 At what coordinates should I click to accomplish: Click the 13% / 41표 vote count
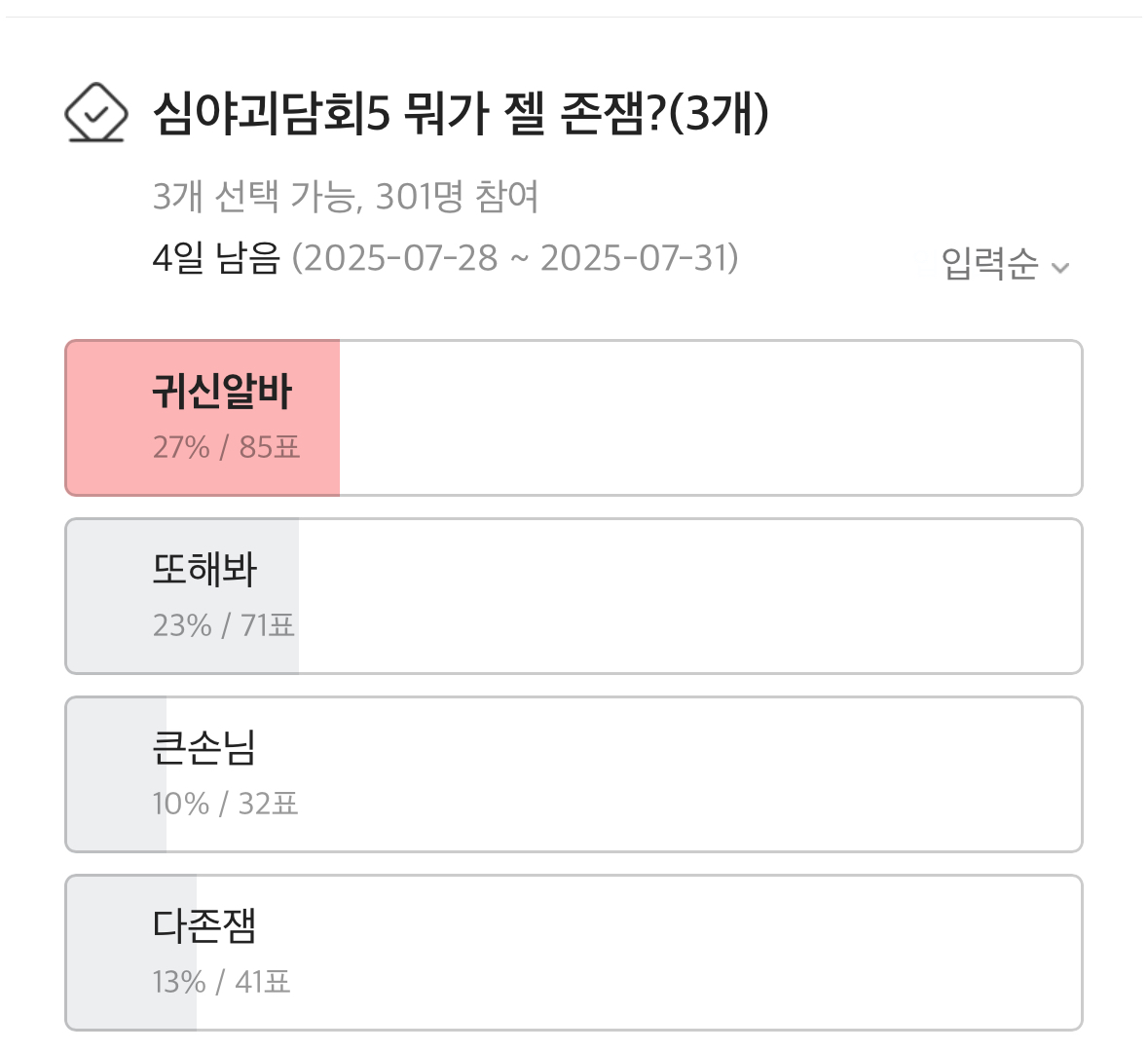[x=221, y=982]
